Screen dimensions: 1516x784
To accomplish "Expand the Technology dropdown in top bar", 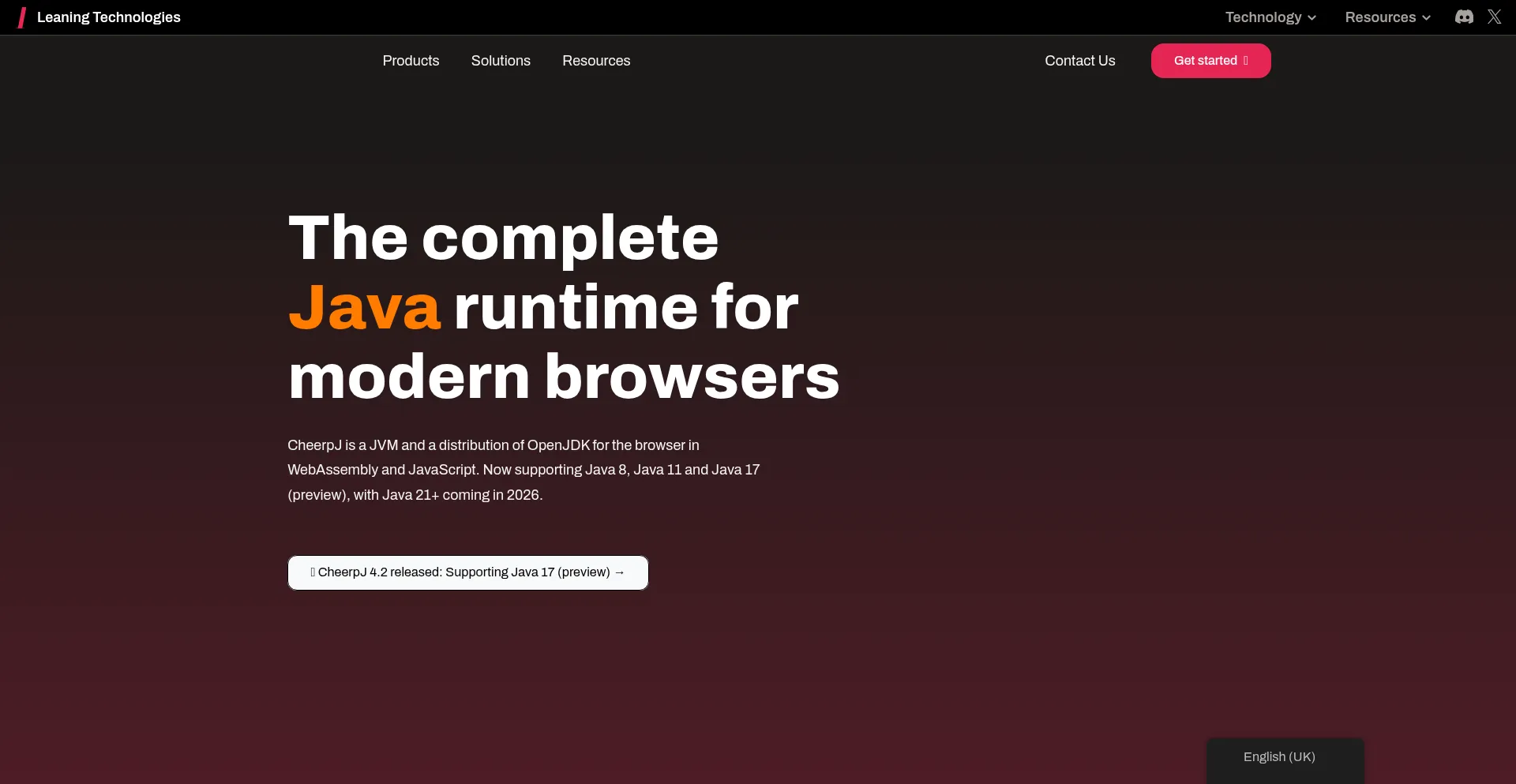I will click(x=1263, y=17).
